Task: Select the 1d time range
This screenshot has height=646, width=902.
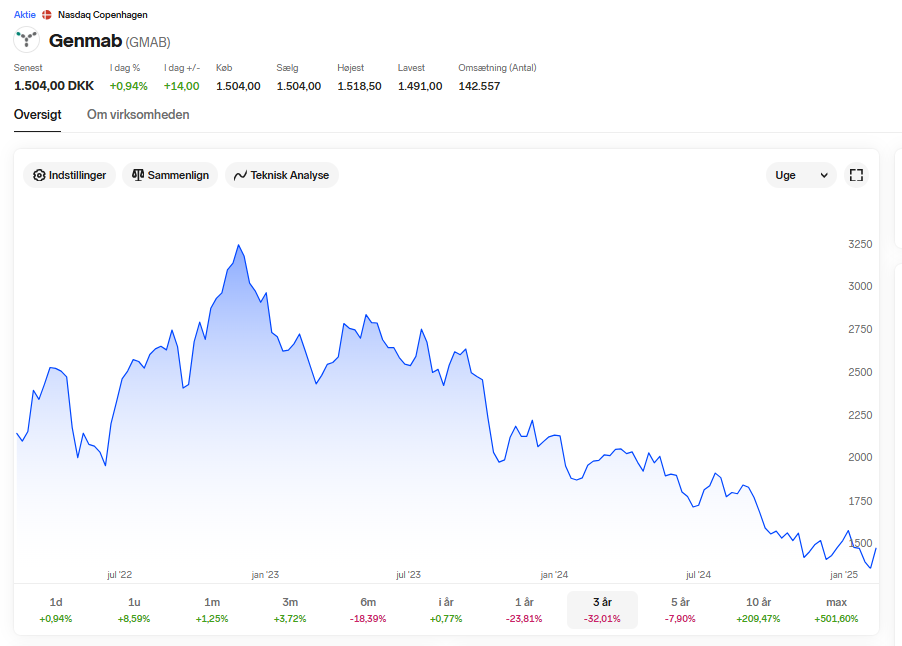Action: 56,610
